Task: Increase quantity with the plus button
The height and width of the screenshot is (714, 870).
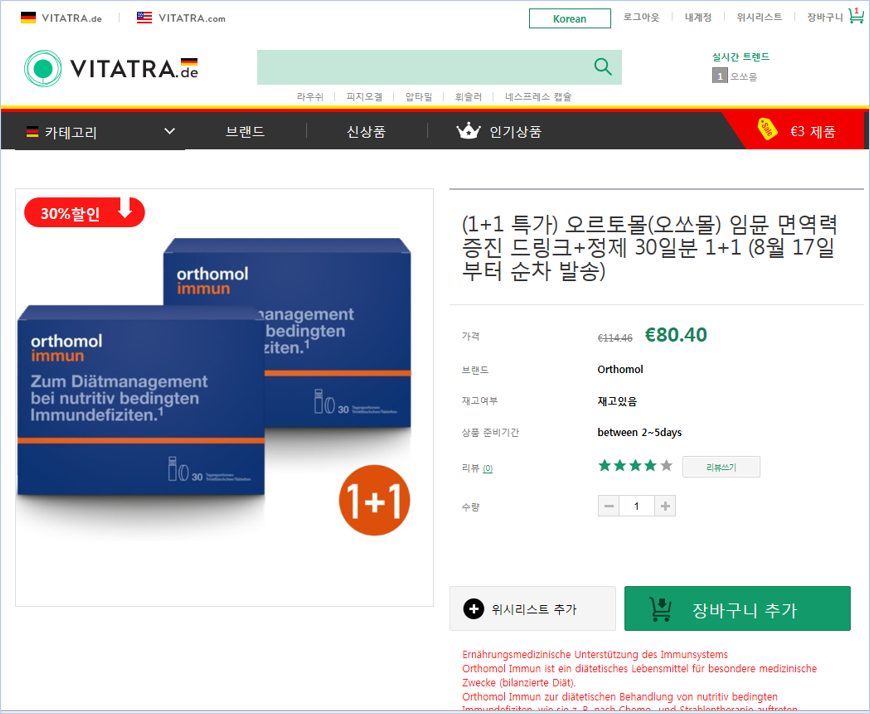Action: tap(665, 506)
